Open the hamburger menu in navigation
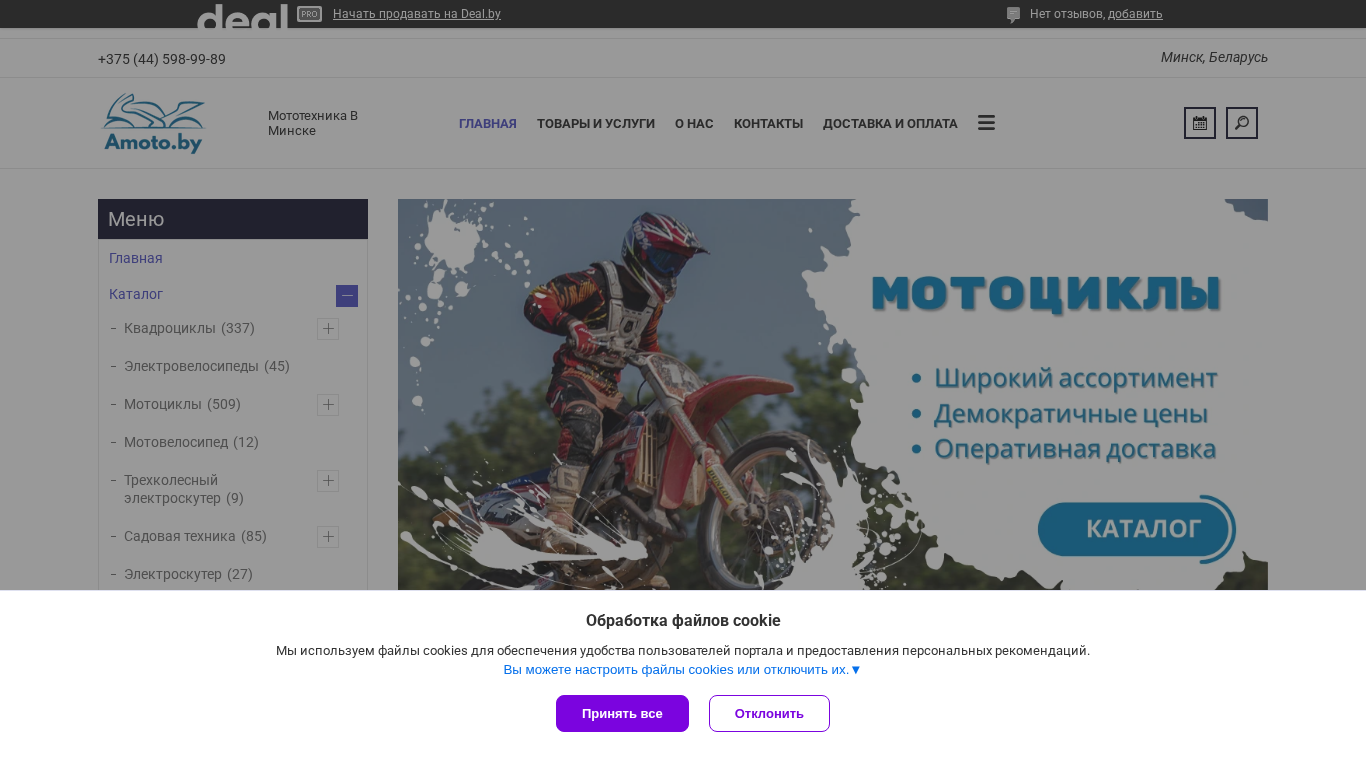Viewport: 1366px width, 768px height. pyautogui.click(x=986, y=123)
